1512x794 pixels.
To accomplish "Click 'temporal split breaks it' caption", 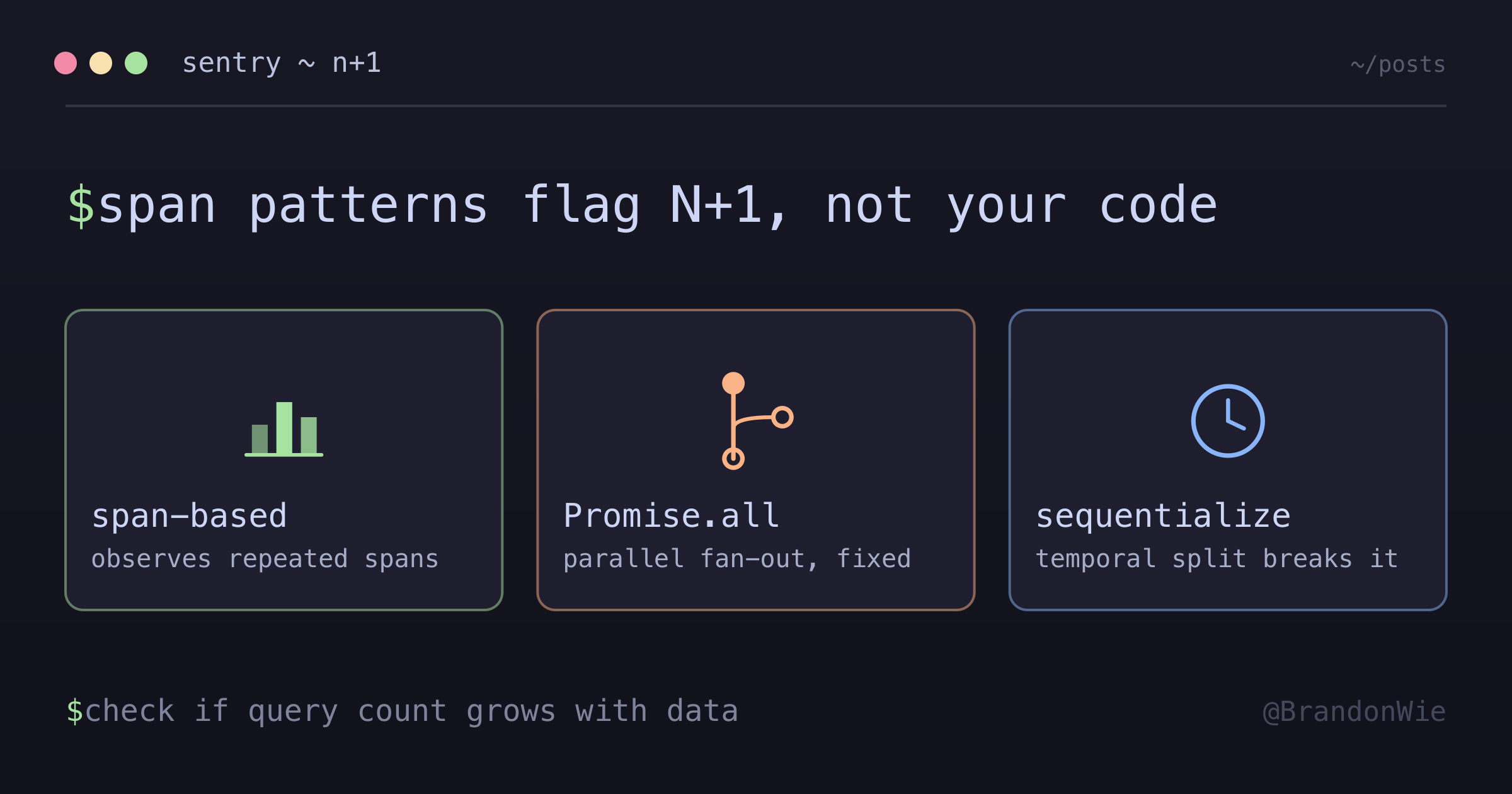I will click(1217, 559).
